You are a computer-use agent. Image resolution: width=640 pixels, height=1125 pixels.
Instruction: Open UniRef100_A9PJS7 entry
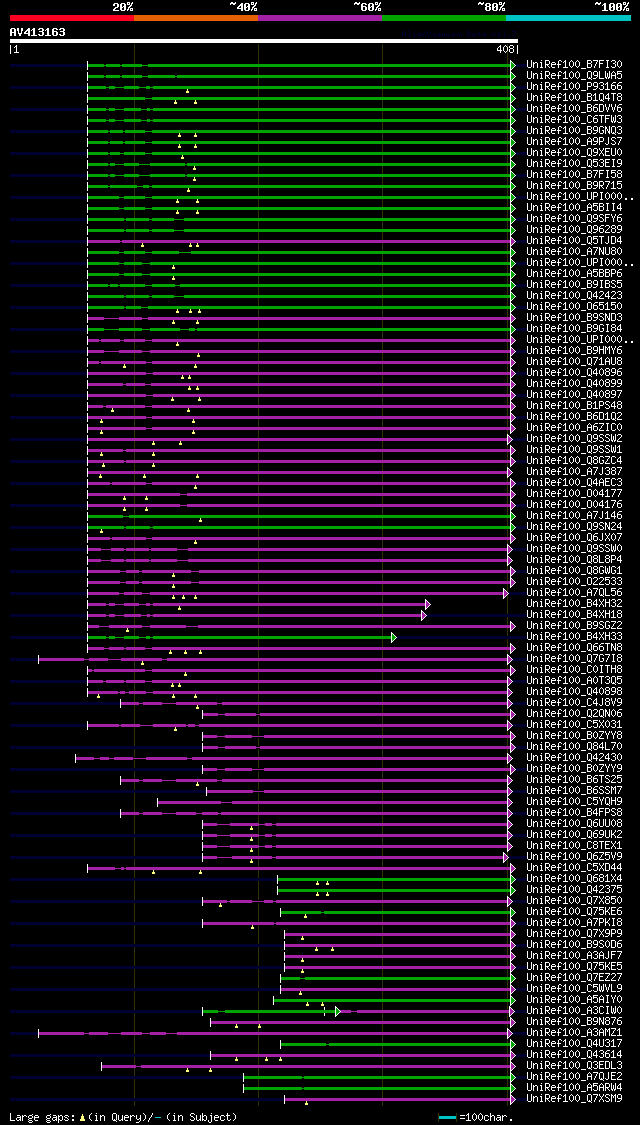(574, 141)
